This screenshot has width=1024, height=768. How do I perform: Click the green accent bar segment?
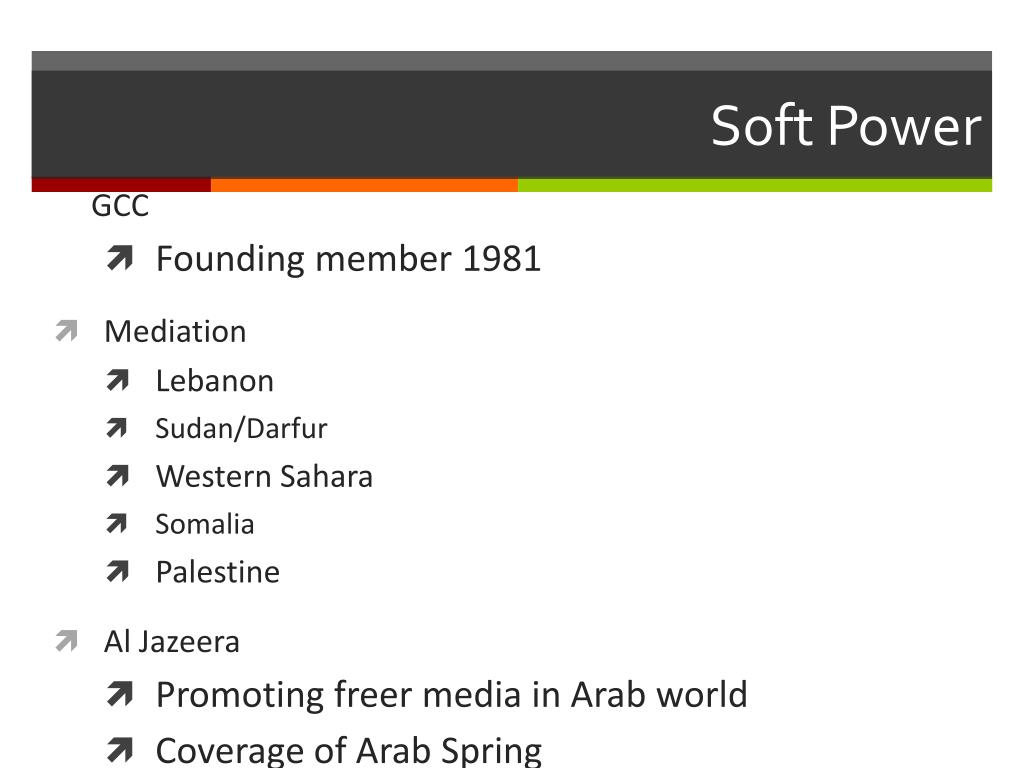(x=755, y=185)
